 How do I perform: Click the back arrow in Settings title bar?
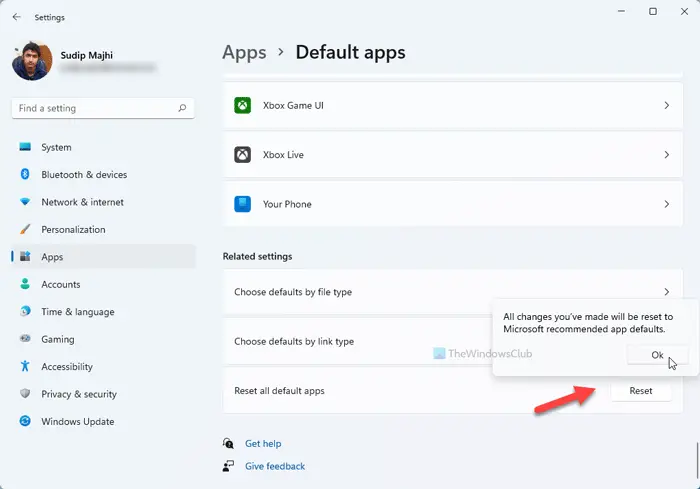[x=17, y=17]
